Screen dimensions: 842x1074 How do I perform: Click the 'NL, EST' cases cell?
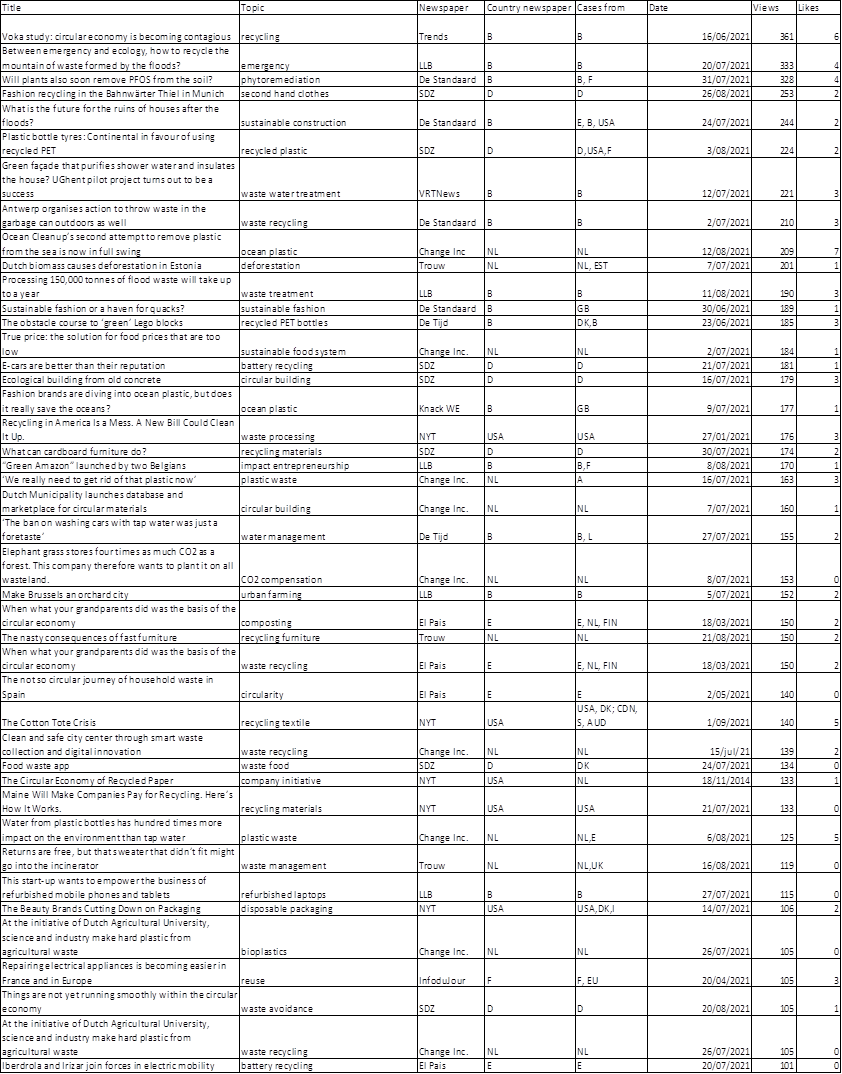pyautogui.click(x=612, y=265)
